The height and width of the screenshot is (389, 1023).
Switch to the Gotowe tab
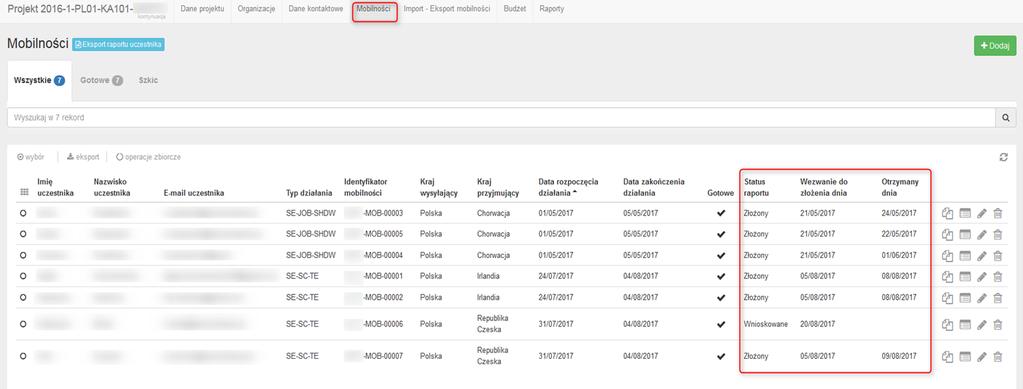pos(101,81)
